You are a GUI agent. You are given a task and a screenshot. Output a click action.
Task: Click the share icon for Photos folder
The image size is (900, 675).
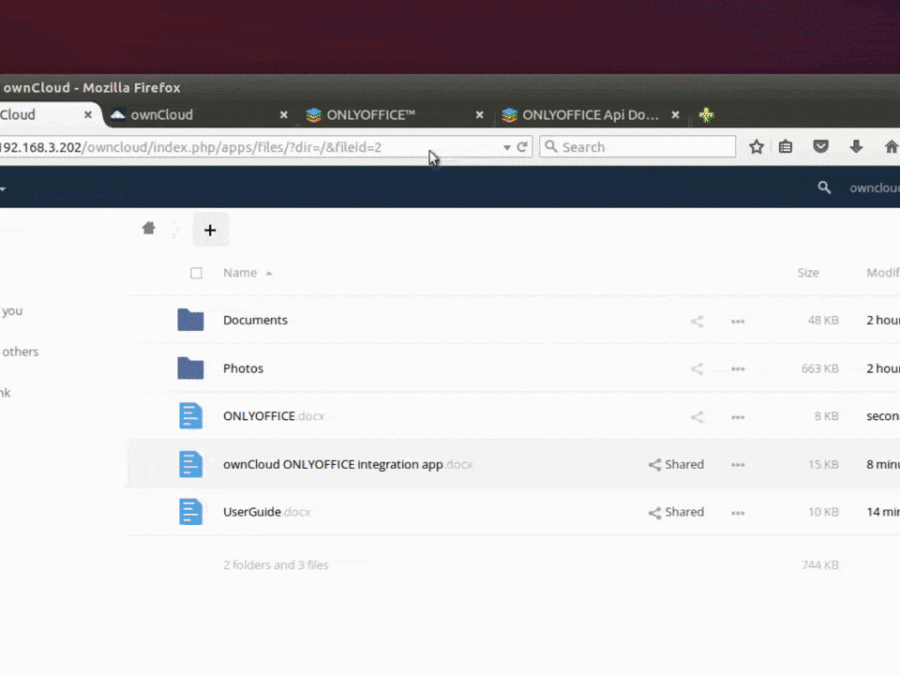click(697, 369)
